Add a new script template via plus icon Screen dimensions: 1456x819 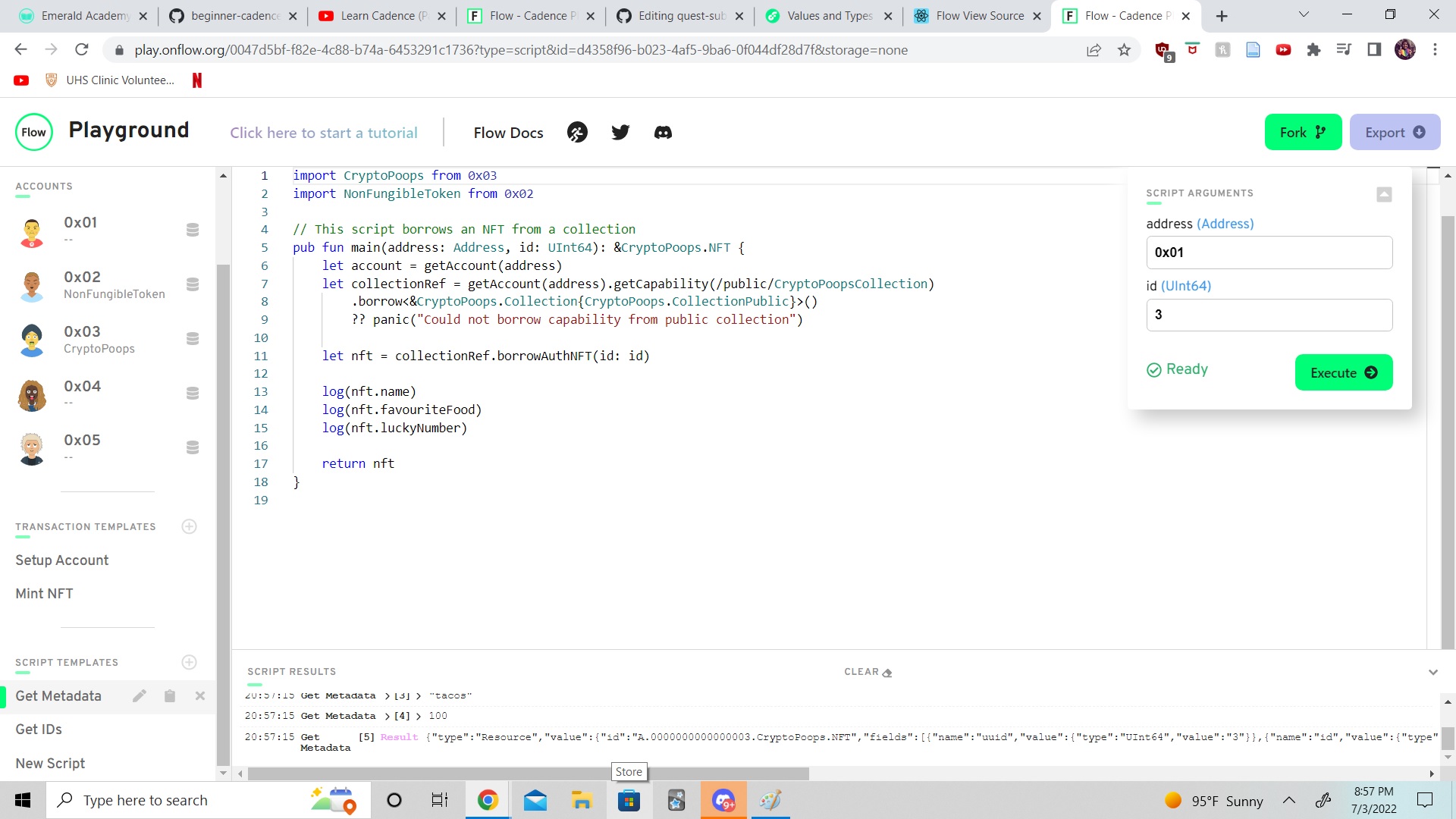(x=189, y=662)
